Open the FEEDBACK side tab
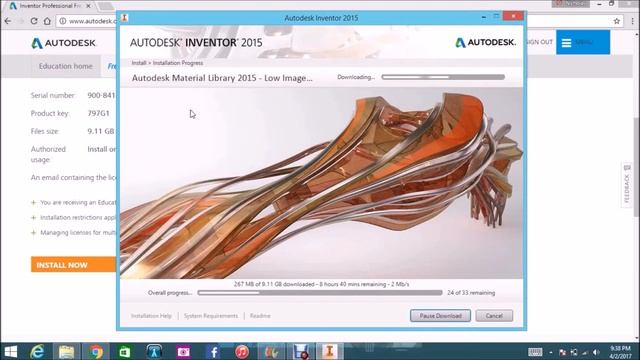Image resolution: width=640 pixels, height=360 pixels. pyautogui.click(x=627, y=184)
